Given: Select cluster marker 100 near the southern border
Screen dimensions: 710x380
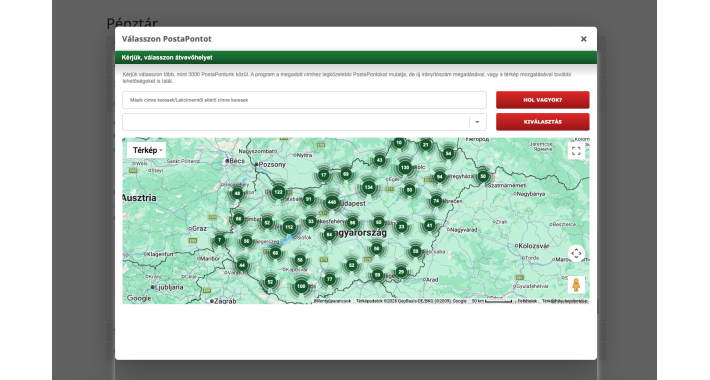Looking at the screenshot, I should (301, 286).
